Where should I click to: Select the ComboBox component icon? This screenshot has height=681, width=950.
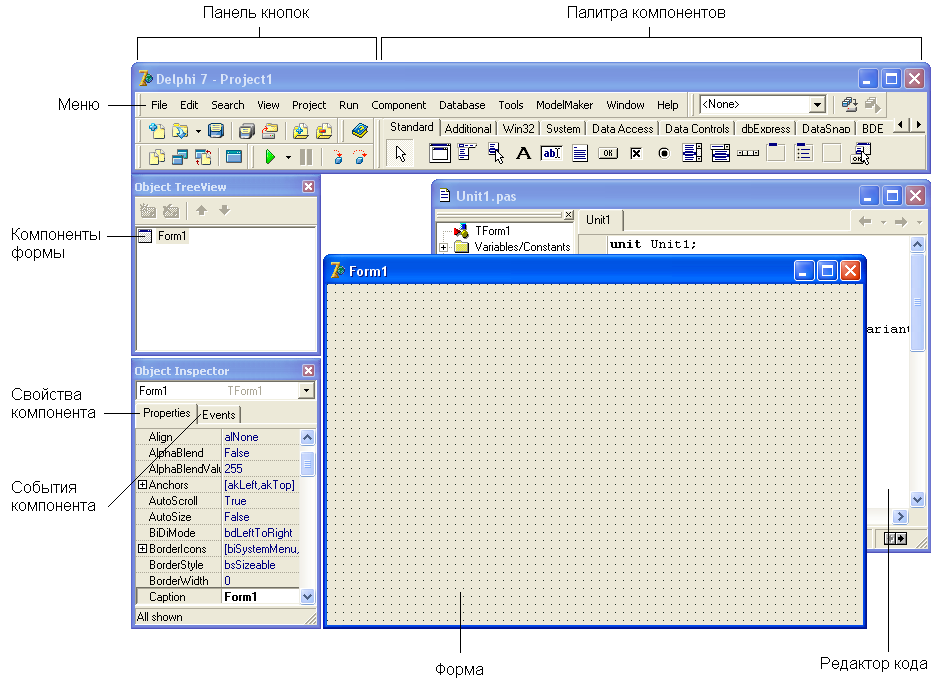pyautogui.click(x=720, y=153)
